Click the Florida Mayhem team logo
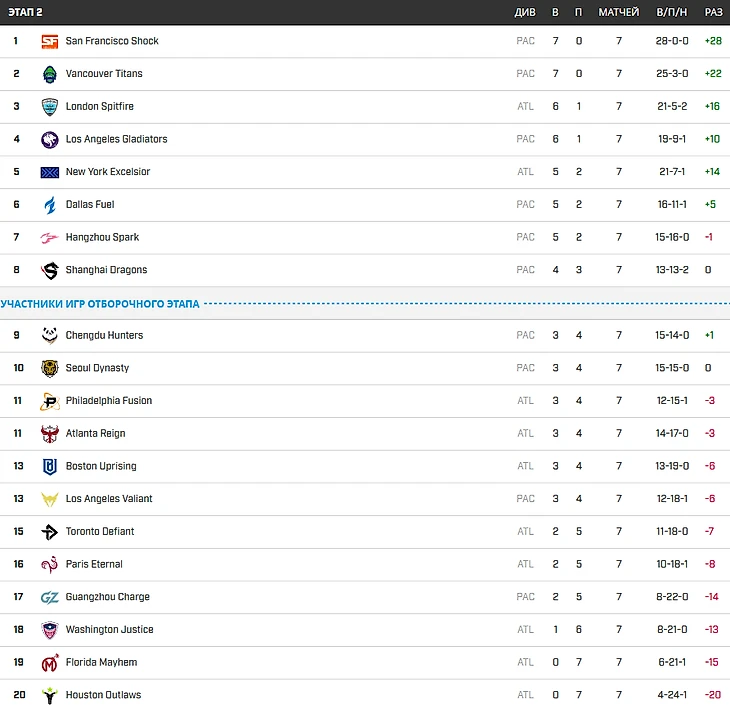 [x=50, y=663]
